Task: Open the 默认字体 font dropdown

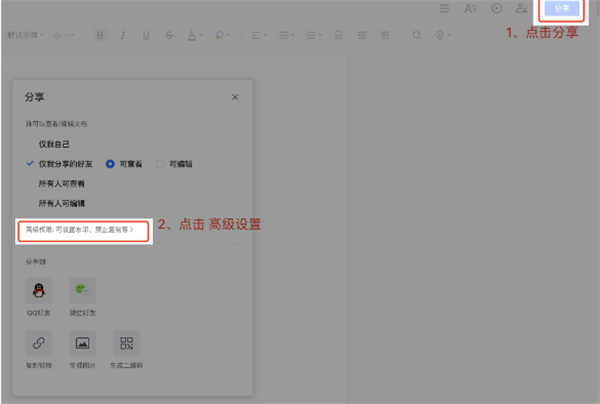Action: pyautogui.click(x=26, y=35)
